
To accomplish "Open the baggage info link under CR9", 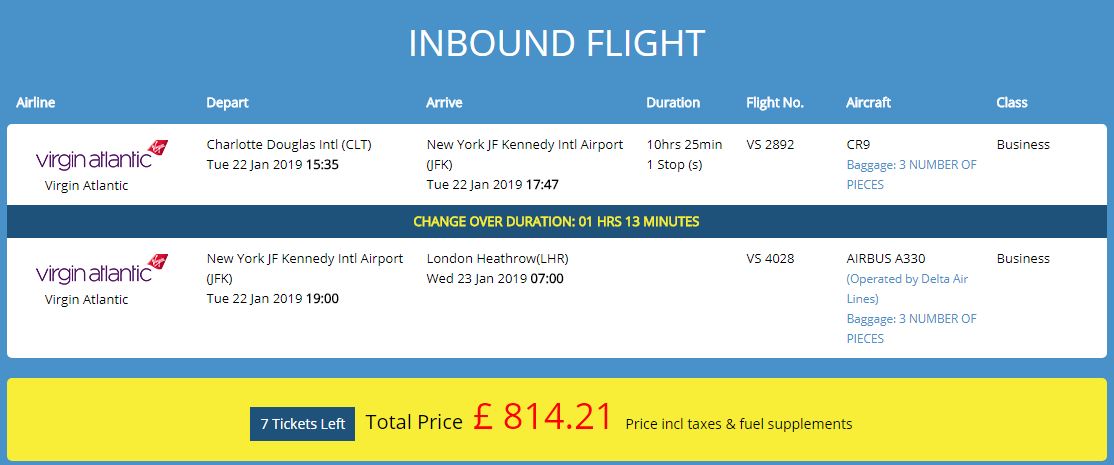I will 911,174.
